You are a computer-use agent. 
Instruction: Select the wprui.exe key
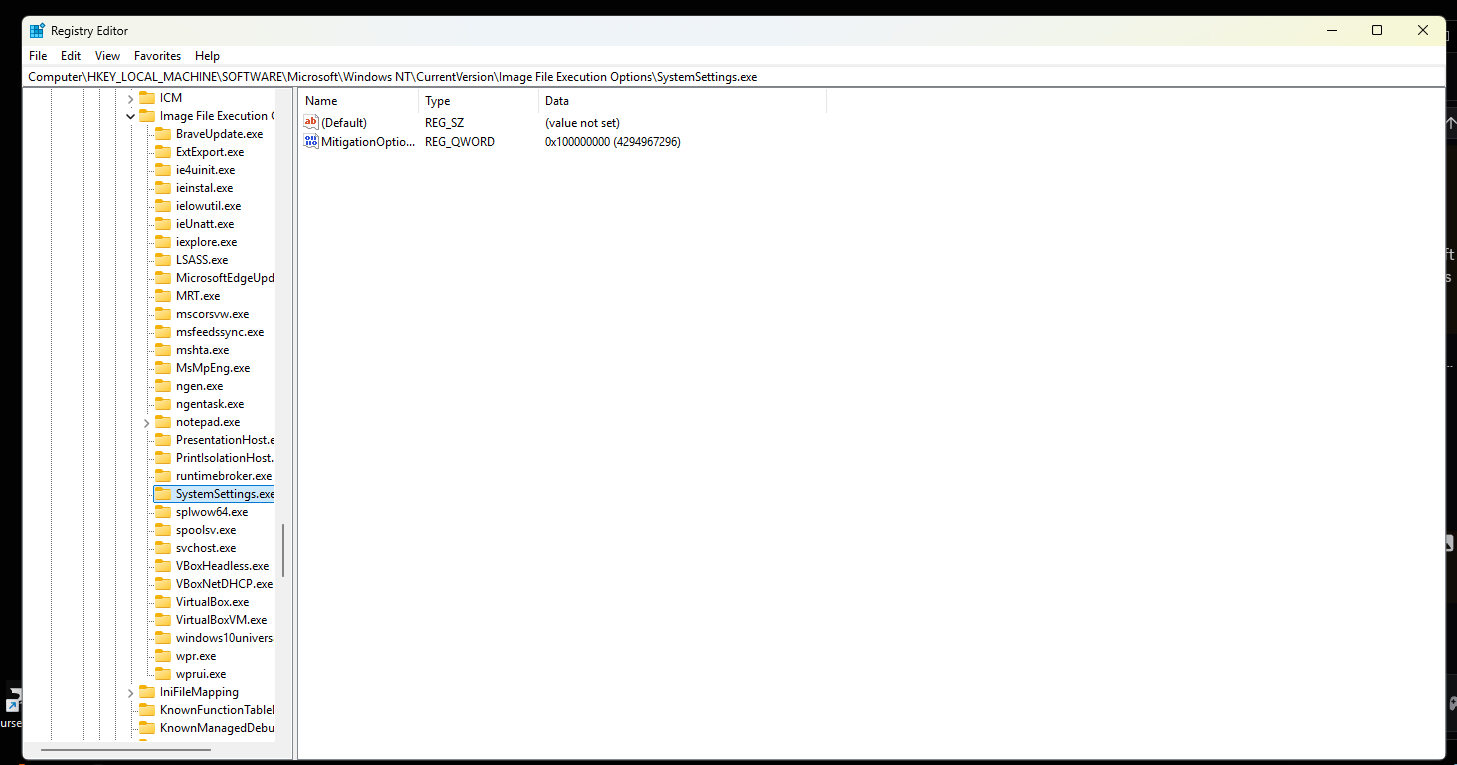click(201, 674)
